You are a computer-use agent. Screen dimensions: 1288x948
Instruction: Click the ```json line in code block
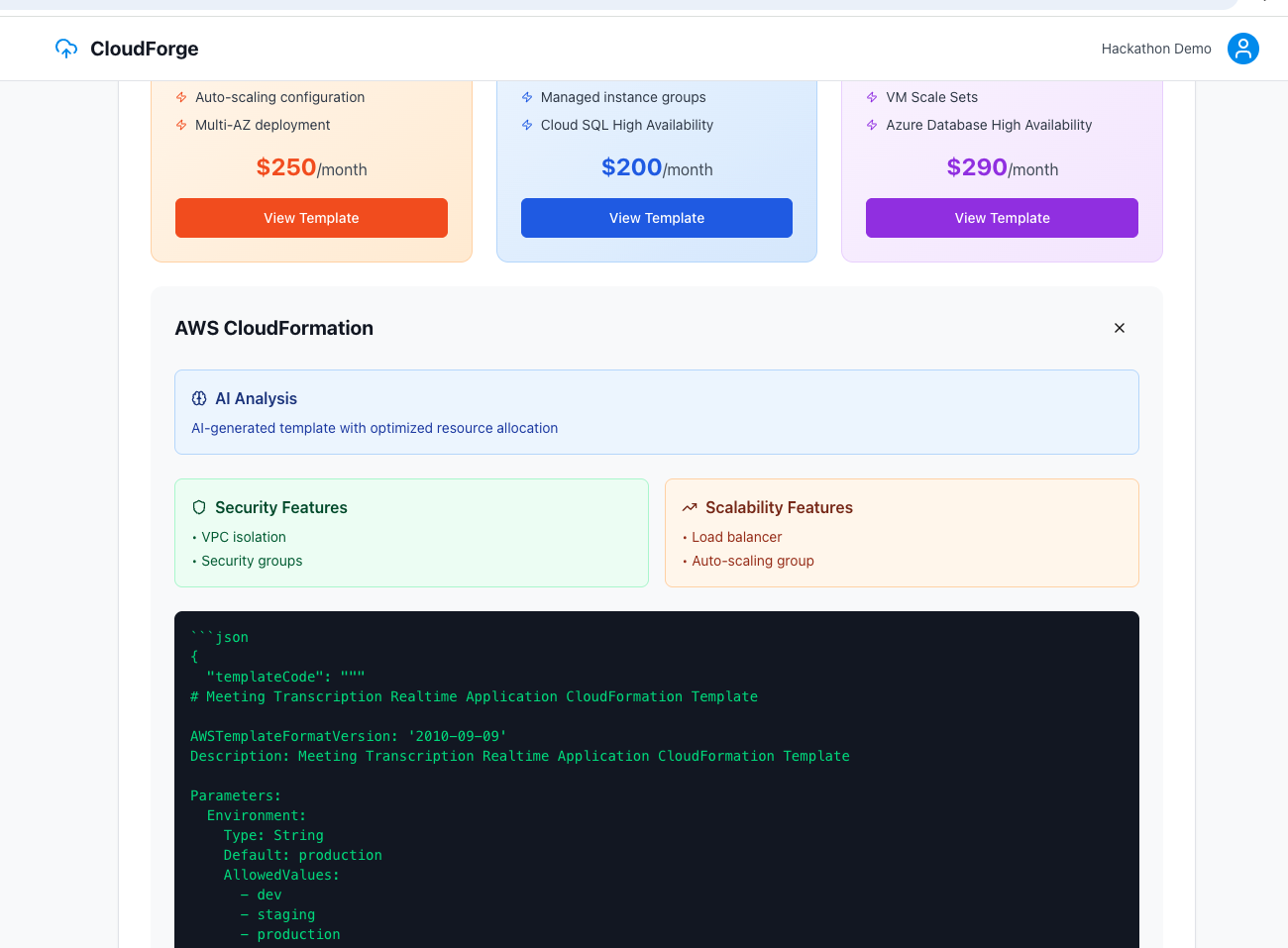tap(219, 637)
